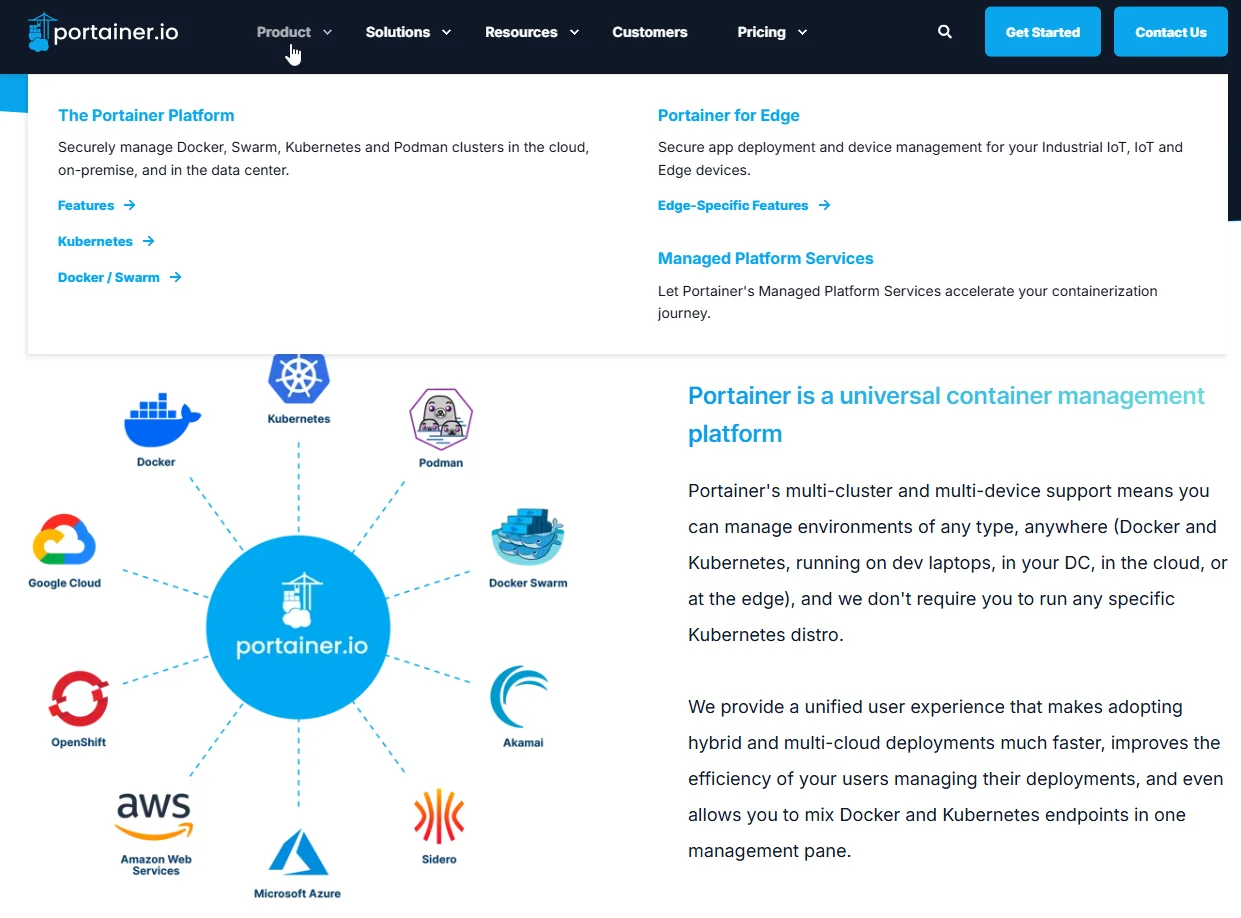Image resolution: width=1241 pixels, height=918 pixels.
Task: Click the arrow beside Kubernetes link
Action: coord(148,241)
